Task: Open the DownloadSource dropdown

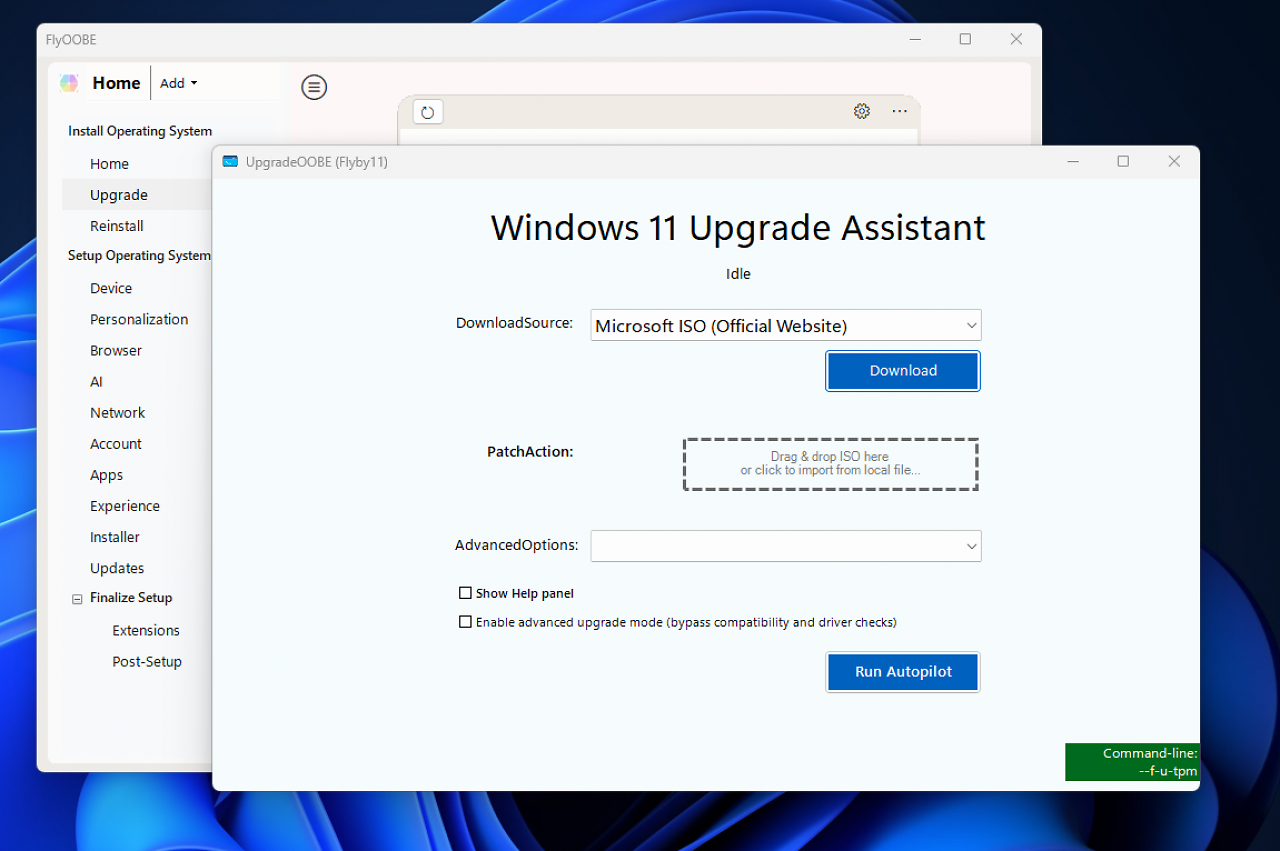Action: click(x=786, y=325)
